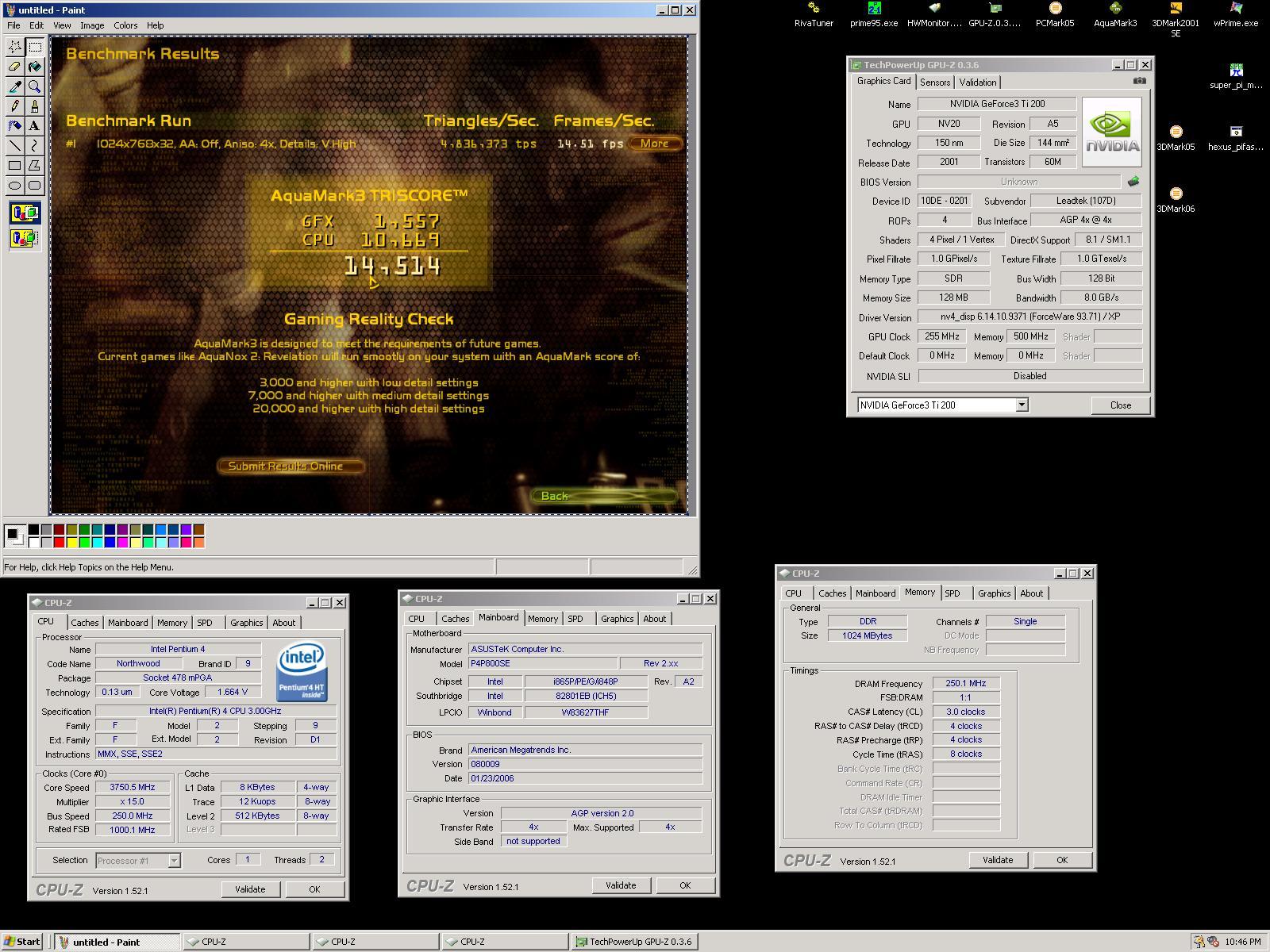Pick the Curve tool in Paint
This screenshot has height=952, width=1270.
[35, 146]
